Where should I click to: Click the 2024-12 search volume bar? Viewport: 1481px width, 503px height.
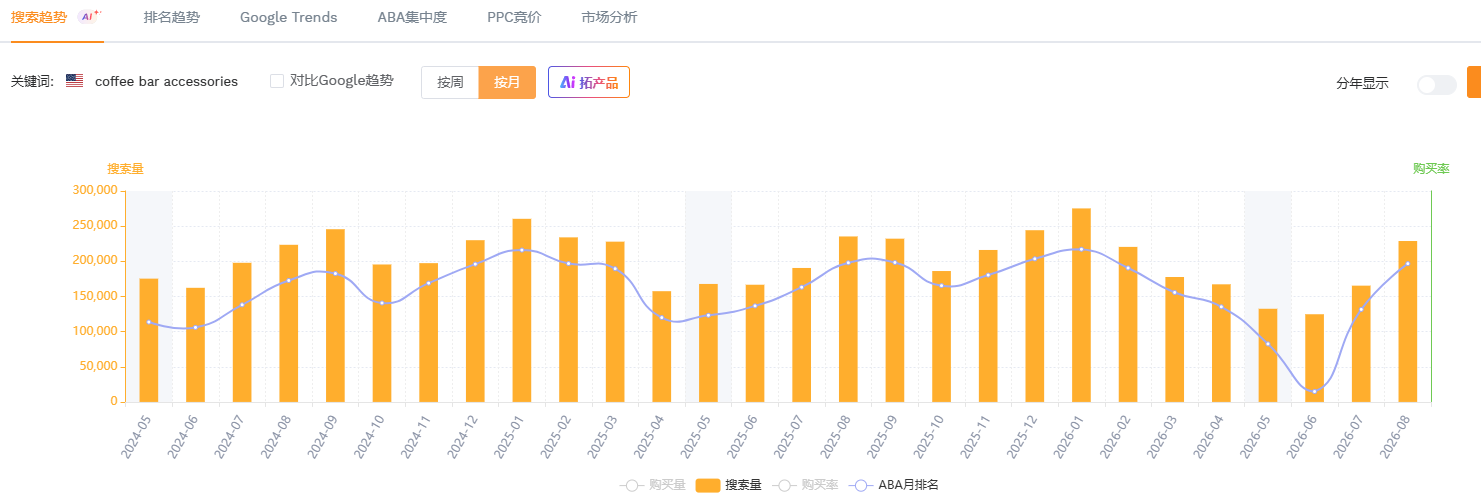(x=475, y=321)
